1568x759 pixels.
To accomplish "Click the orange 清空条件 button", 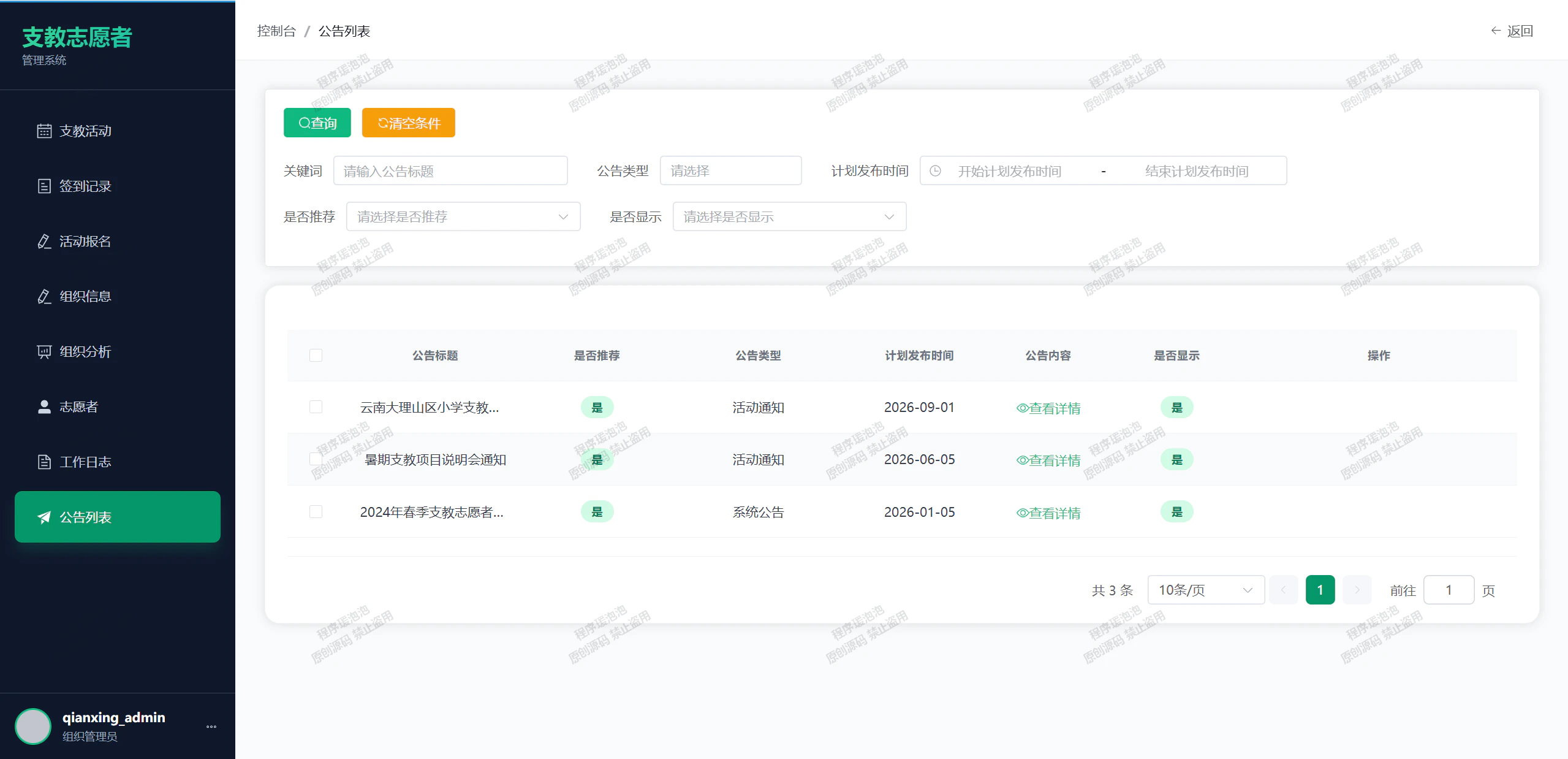I will point(409,123).
